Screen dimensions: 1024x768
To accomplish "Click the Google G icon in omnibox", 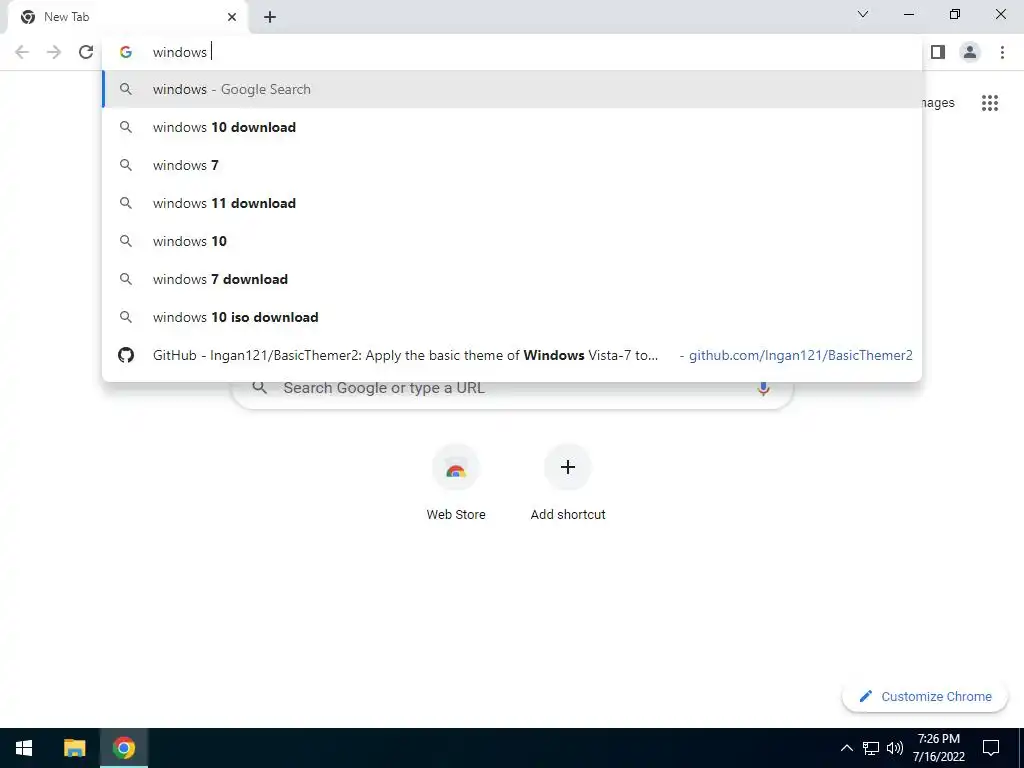I will point(126,52).
